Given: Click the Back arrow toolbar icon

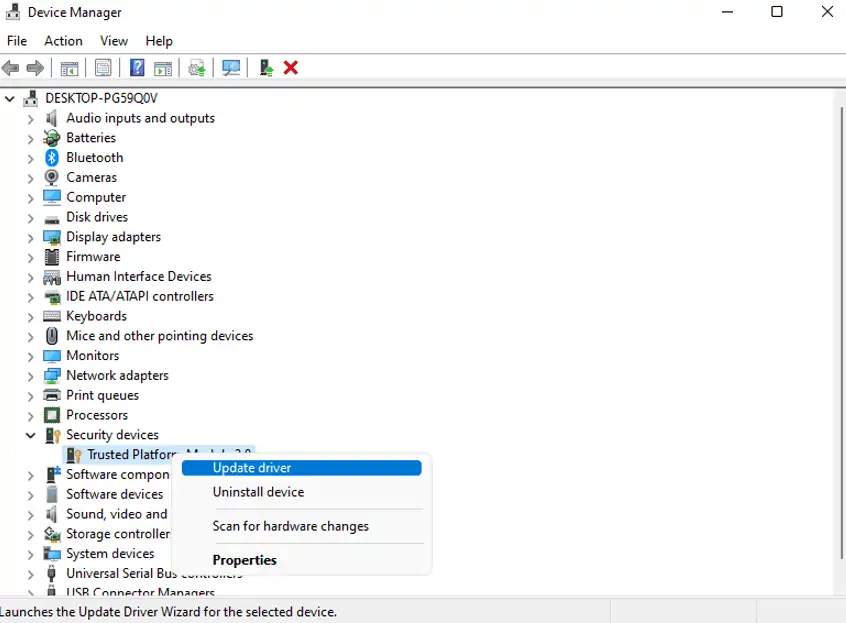Looking at the screenshot, I should coord(11,68).
